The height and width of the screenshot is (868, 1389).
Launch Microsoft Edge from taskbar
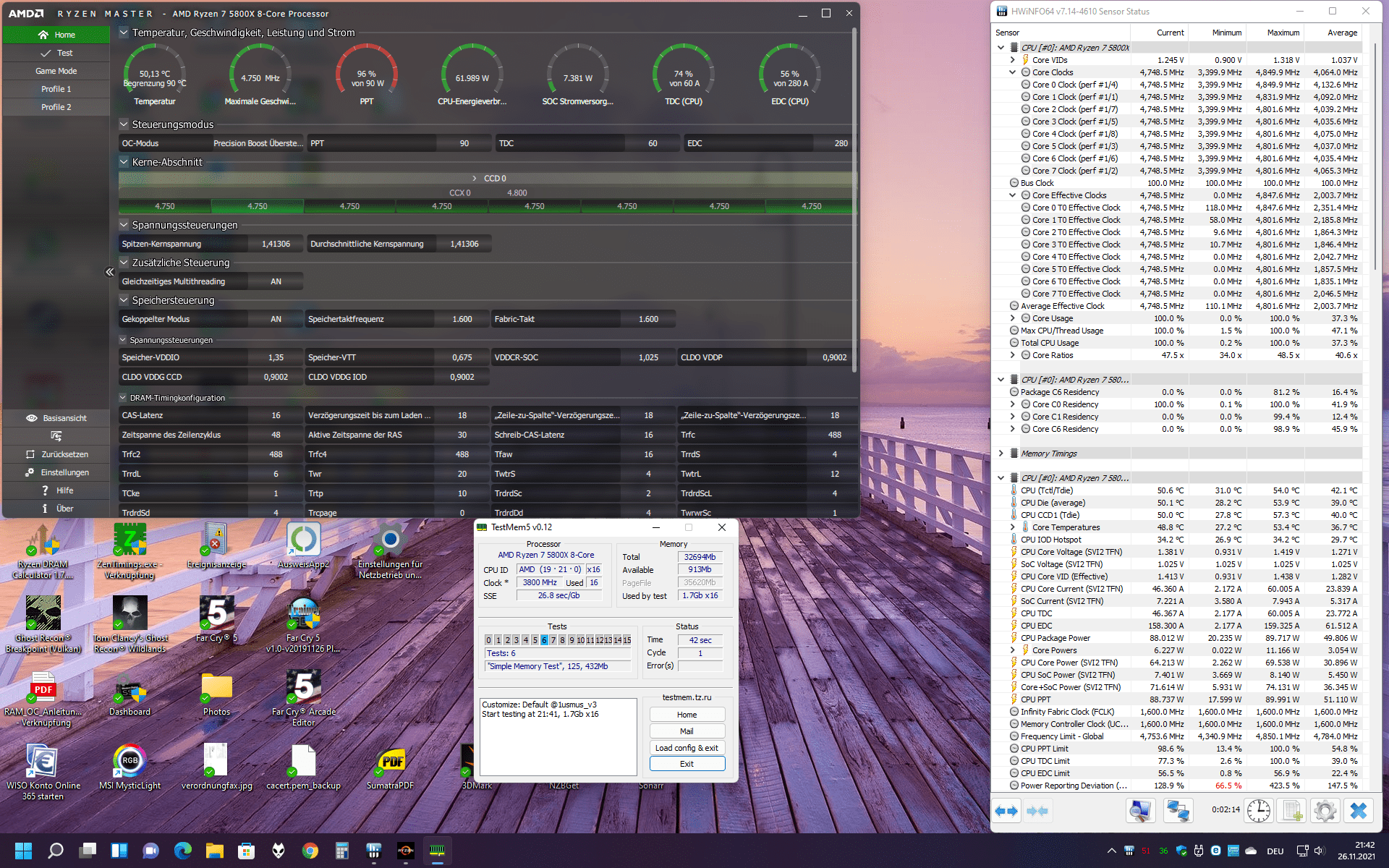[183, 851]
